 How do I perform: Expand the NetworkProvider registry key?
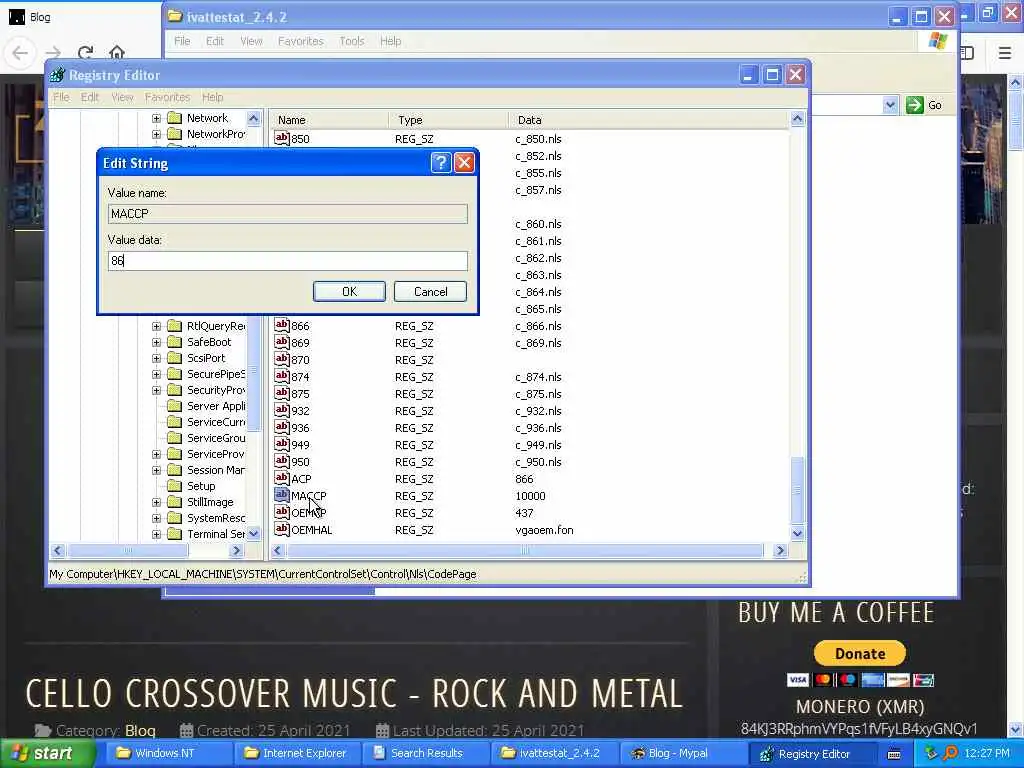coord(156,135)
